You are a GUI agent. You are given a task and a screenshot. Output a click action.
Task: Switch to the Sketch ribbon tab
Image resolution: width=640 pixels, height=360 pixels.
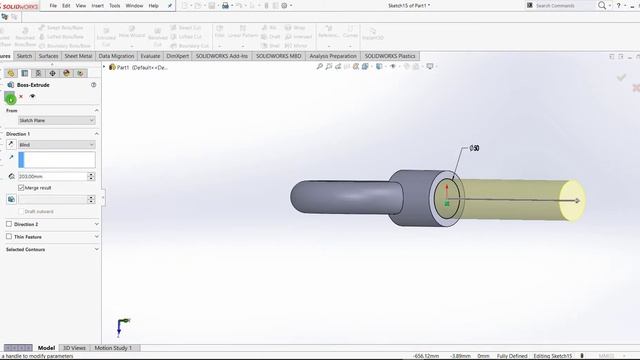pos(24,56)
